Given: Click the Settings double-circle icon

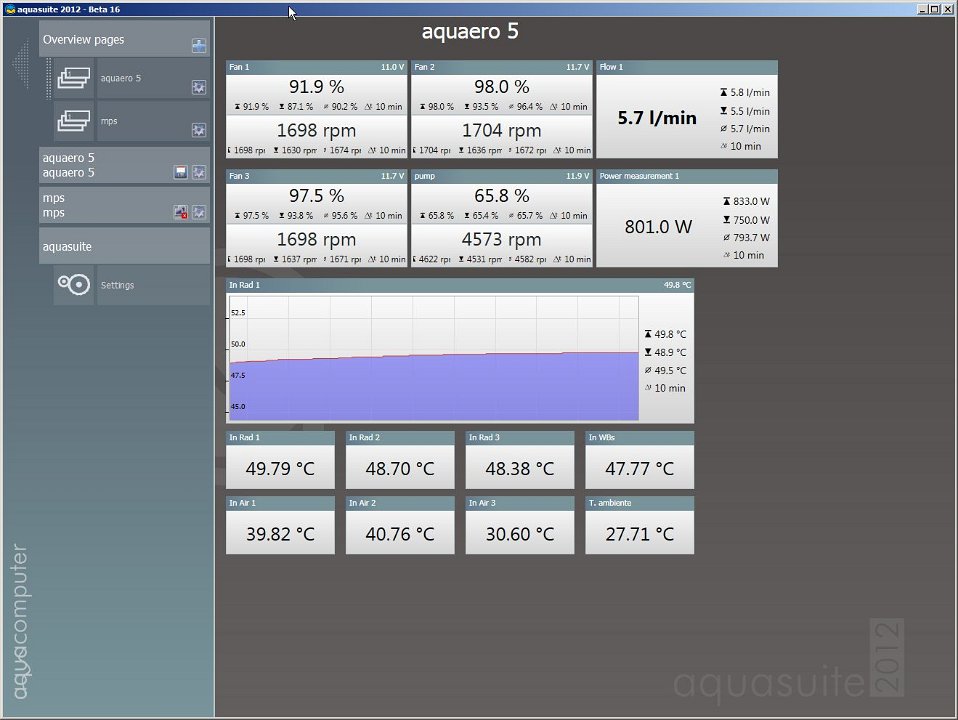Looking at the screenshot, I should (x=74, y=285).
